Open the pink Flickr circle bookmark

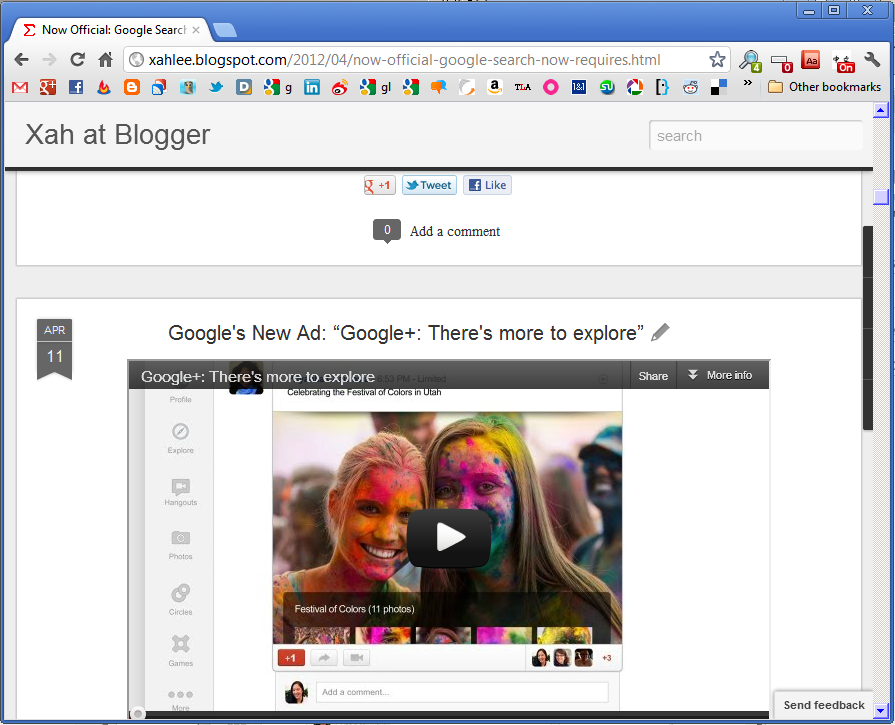coord(550,87)
